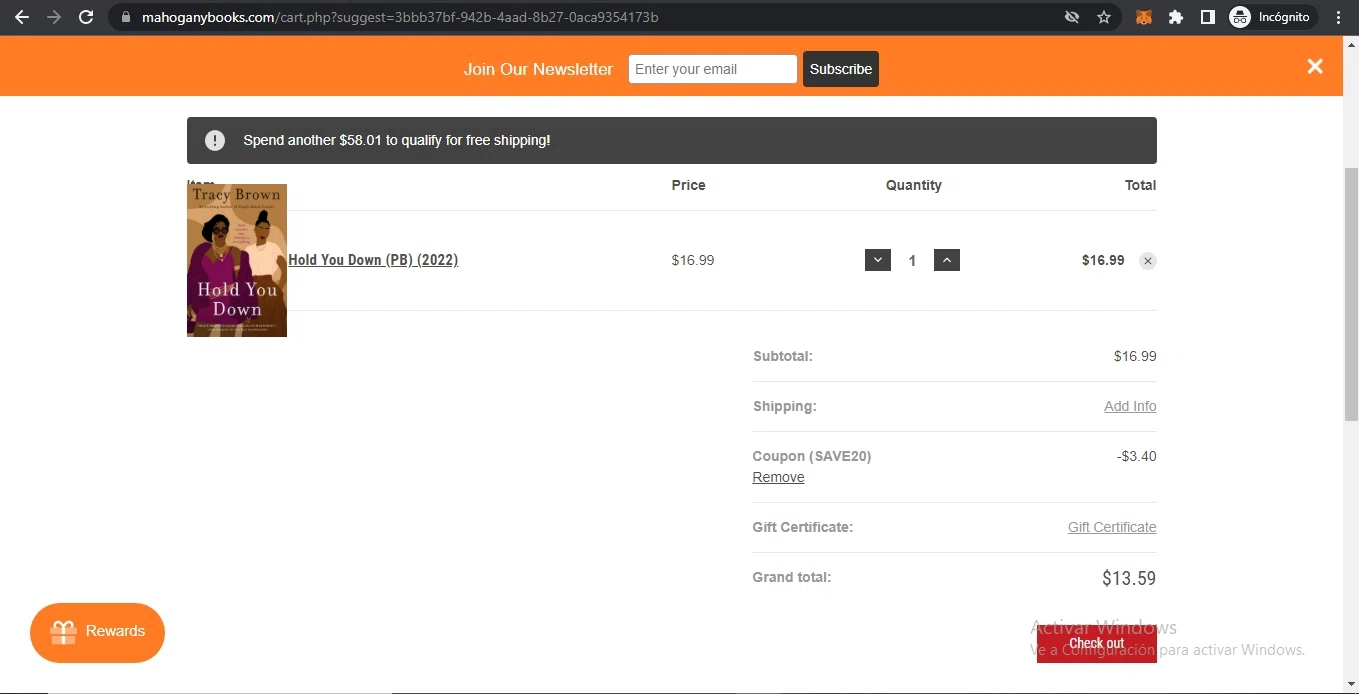The image size is (1359, 694).
Task: Click the Quantity column header
Action: point(914,185)
